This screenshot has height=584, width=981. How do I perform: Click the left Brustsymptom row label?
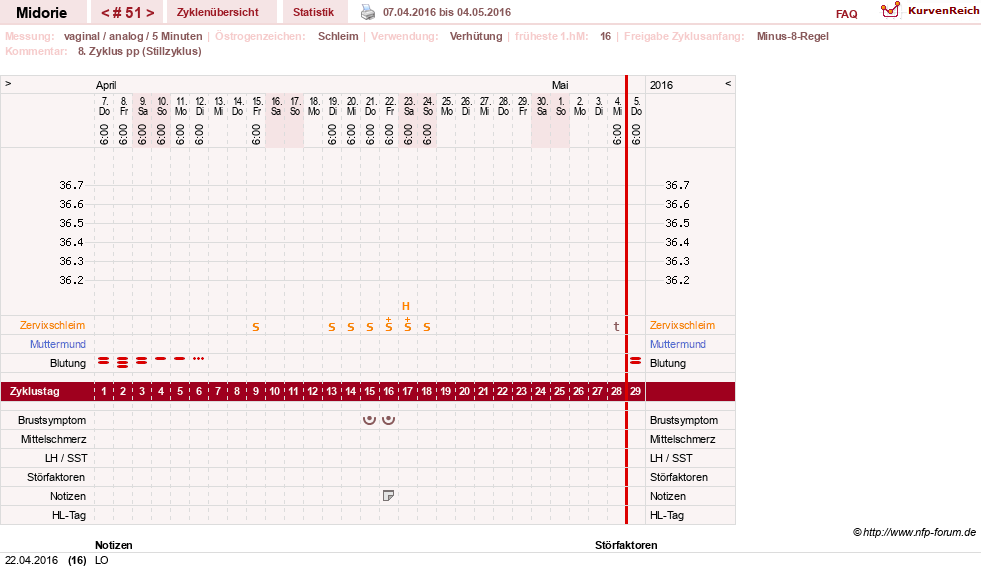(52, 420)
